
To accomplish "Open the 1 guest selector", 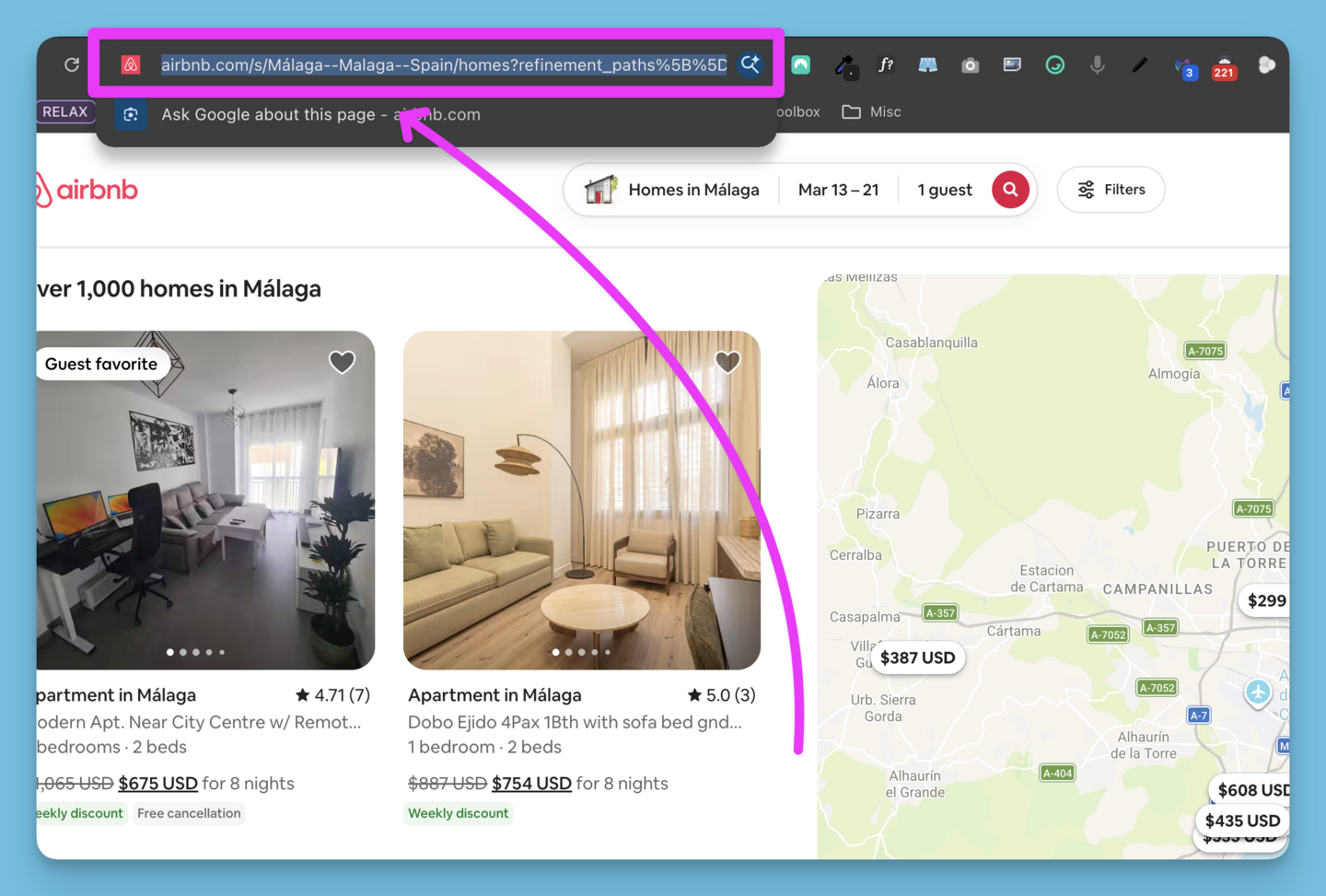I will (x=944, y=189).
